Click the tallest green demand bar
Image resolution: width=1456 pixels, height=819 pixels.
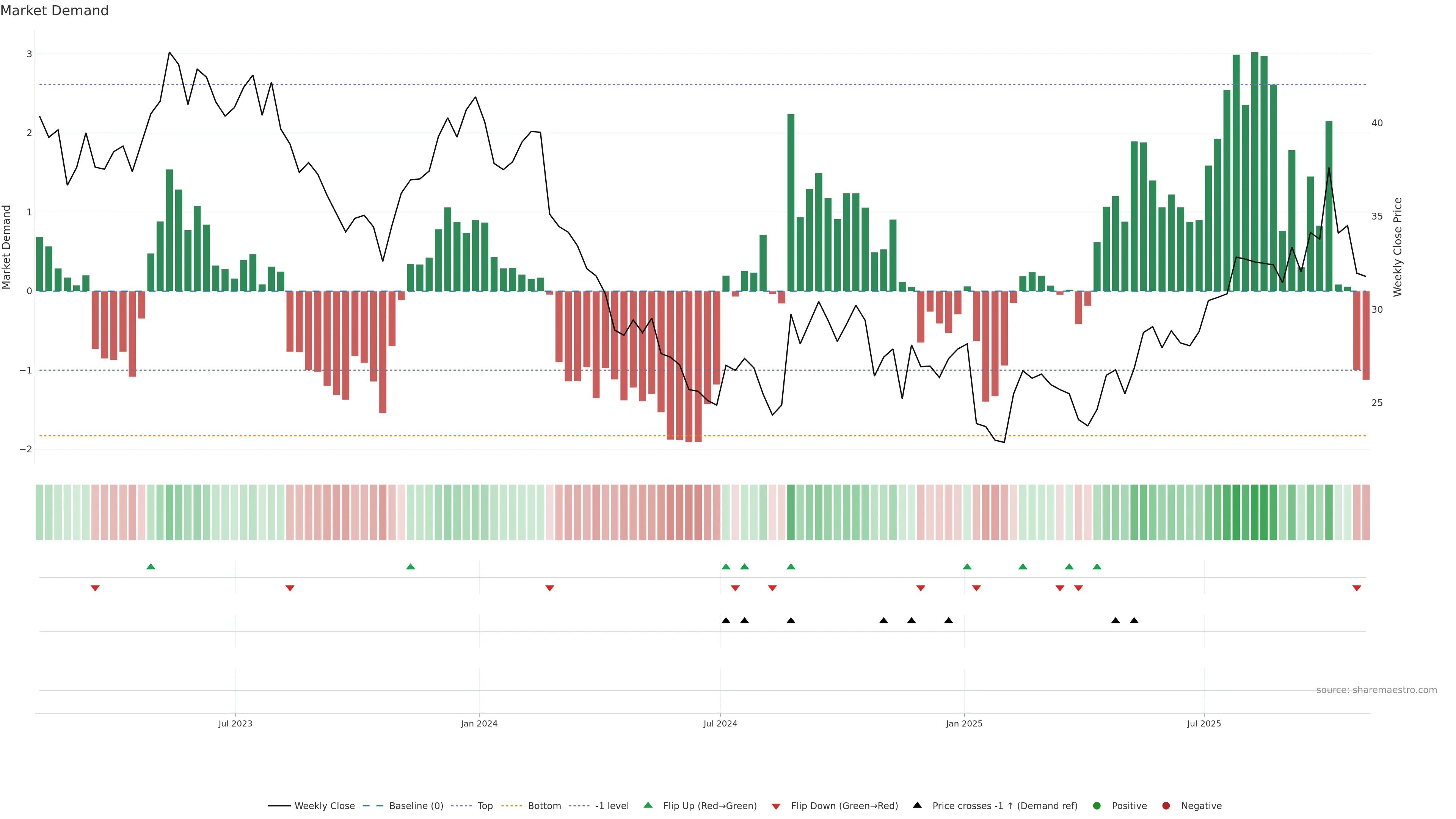(x=1255, y=169)
